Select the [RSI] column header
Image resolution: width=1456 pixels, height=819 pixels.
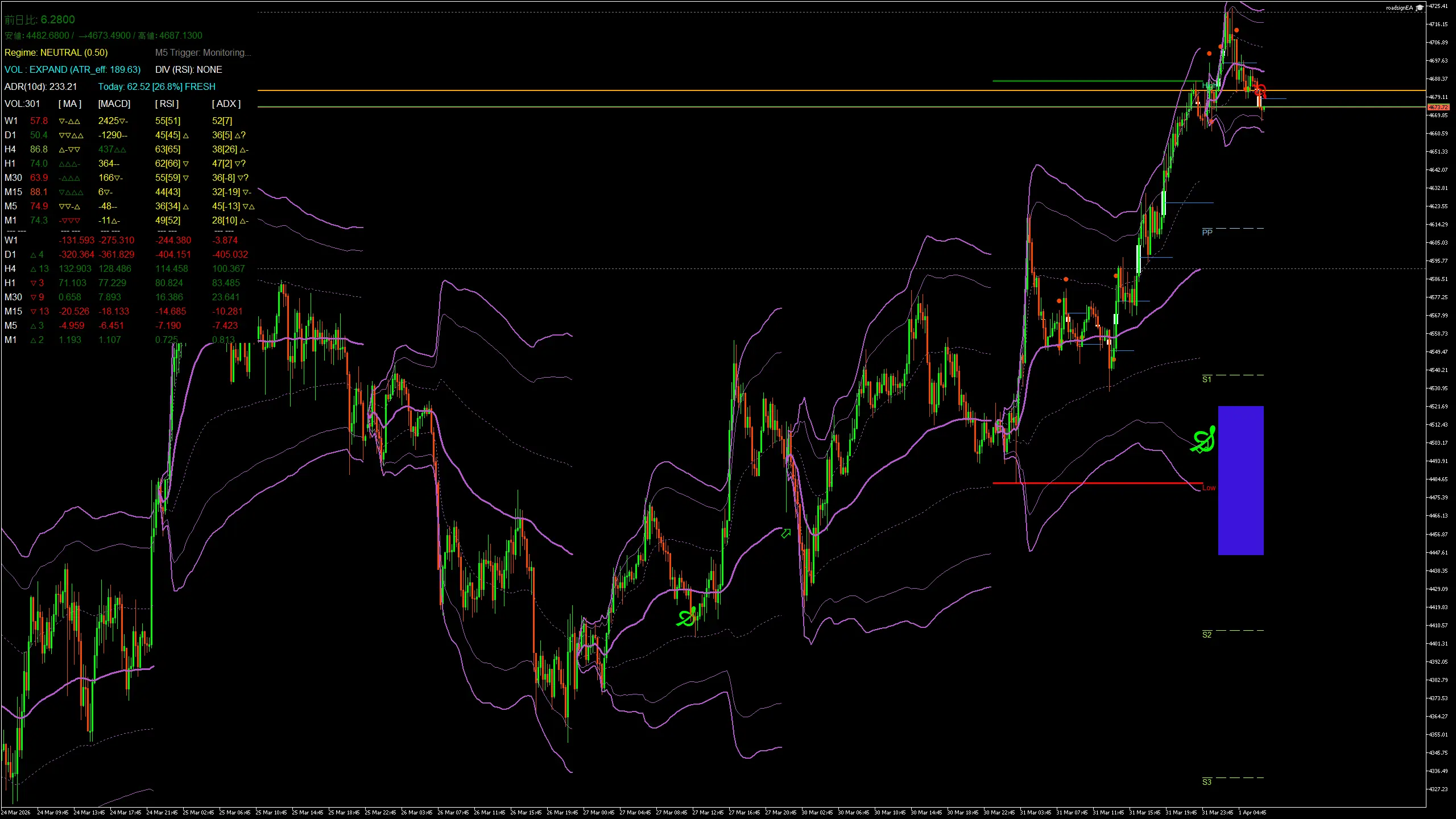167,104
